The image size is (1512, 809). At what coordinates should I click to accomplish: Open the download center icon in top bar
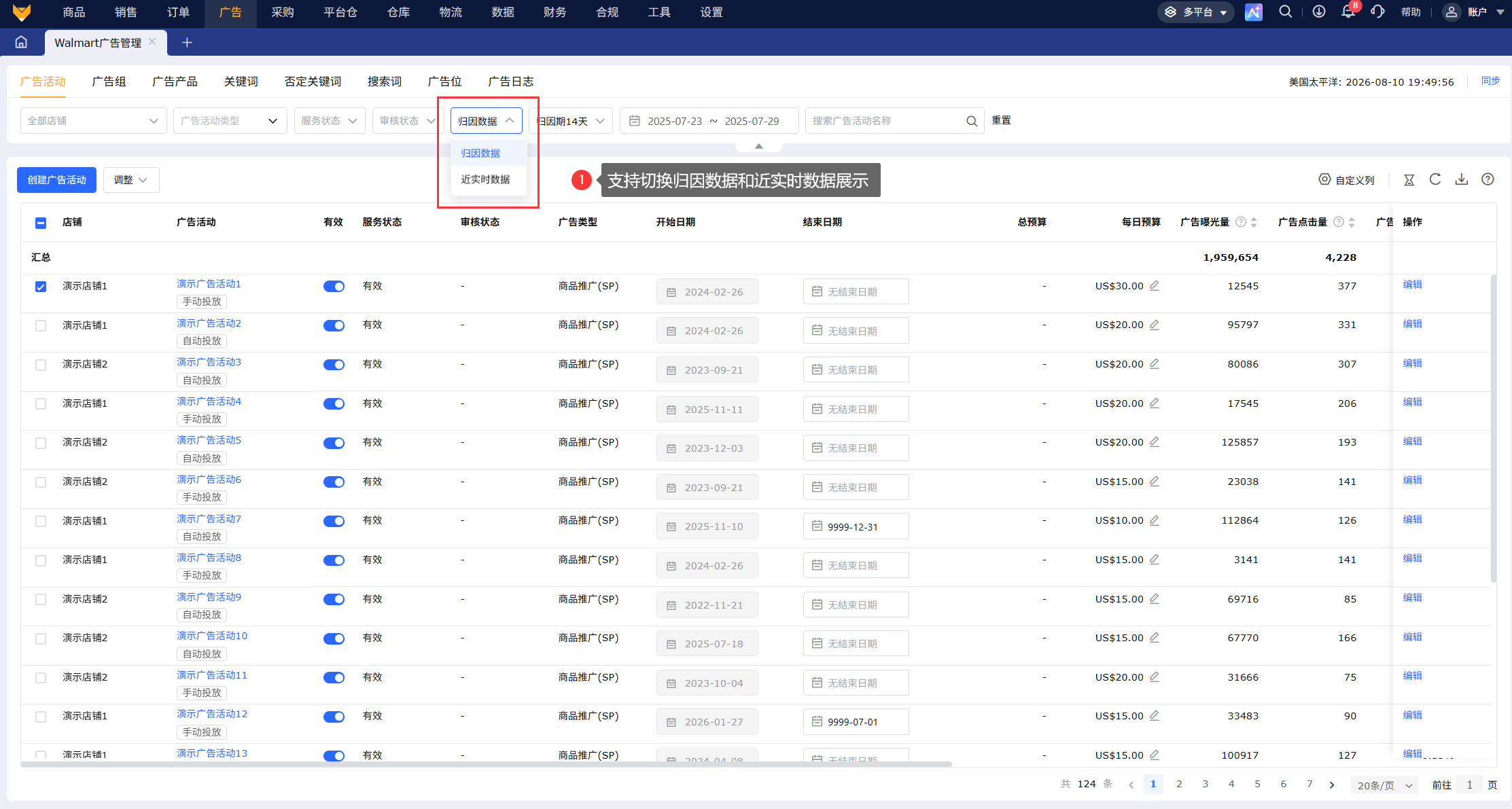1318,12
